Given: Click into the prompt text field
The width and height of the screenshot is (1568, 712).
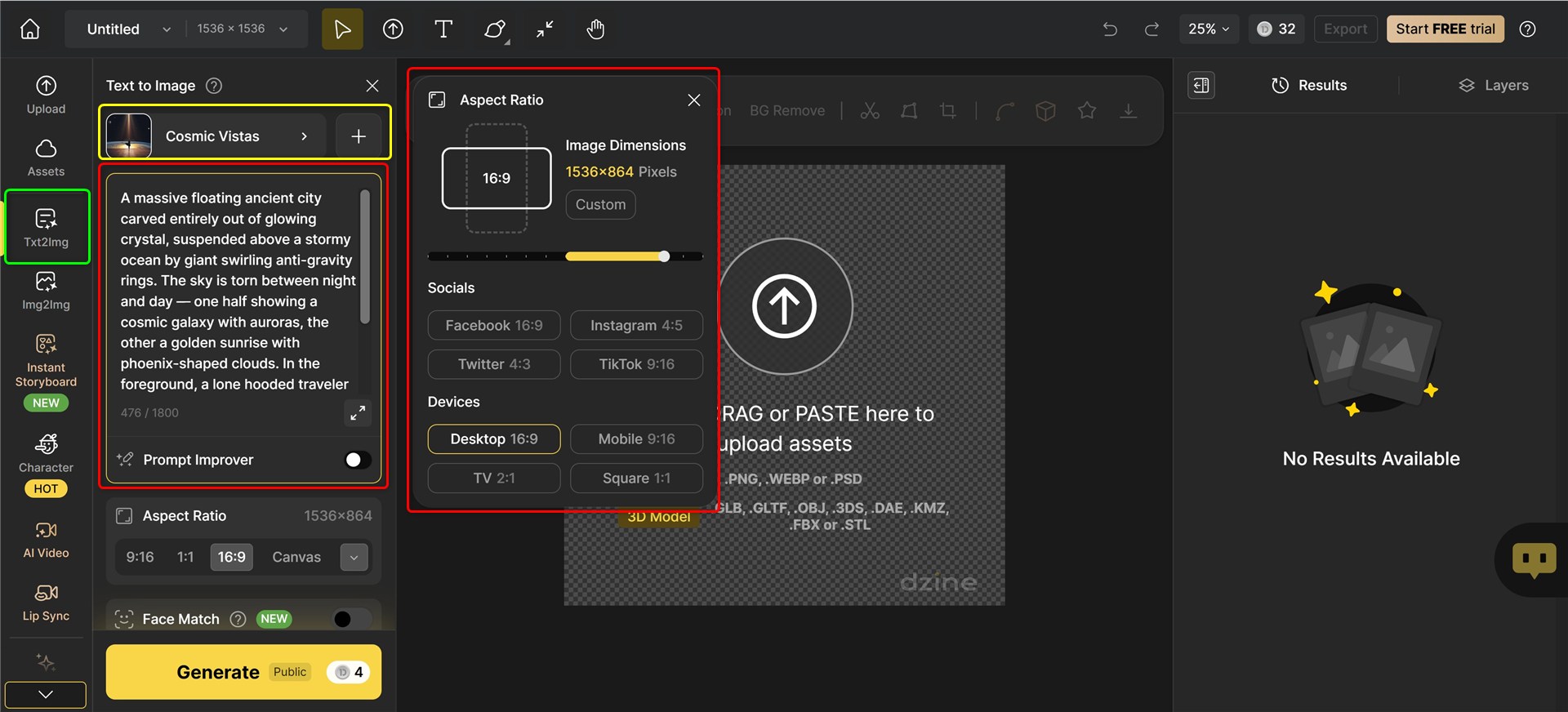Looking at the screenshot, I should (x=237, y=291).
